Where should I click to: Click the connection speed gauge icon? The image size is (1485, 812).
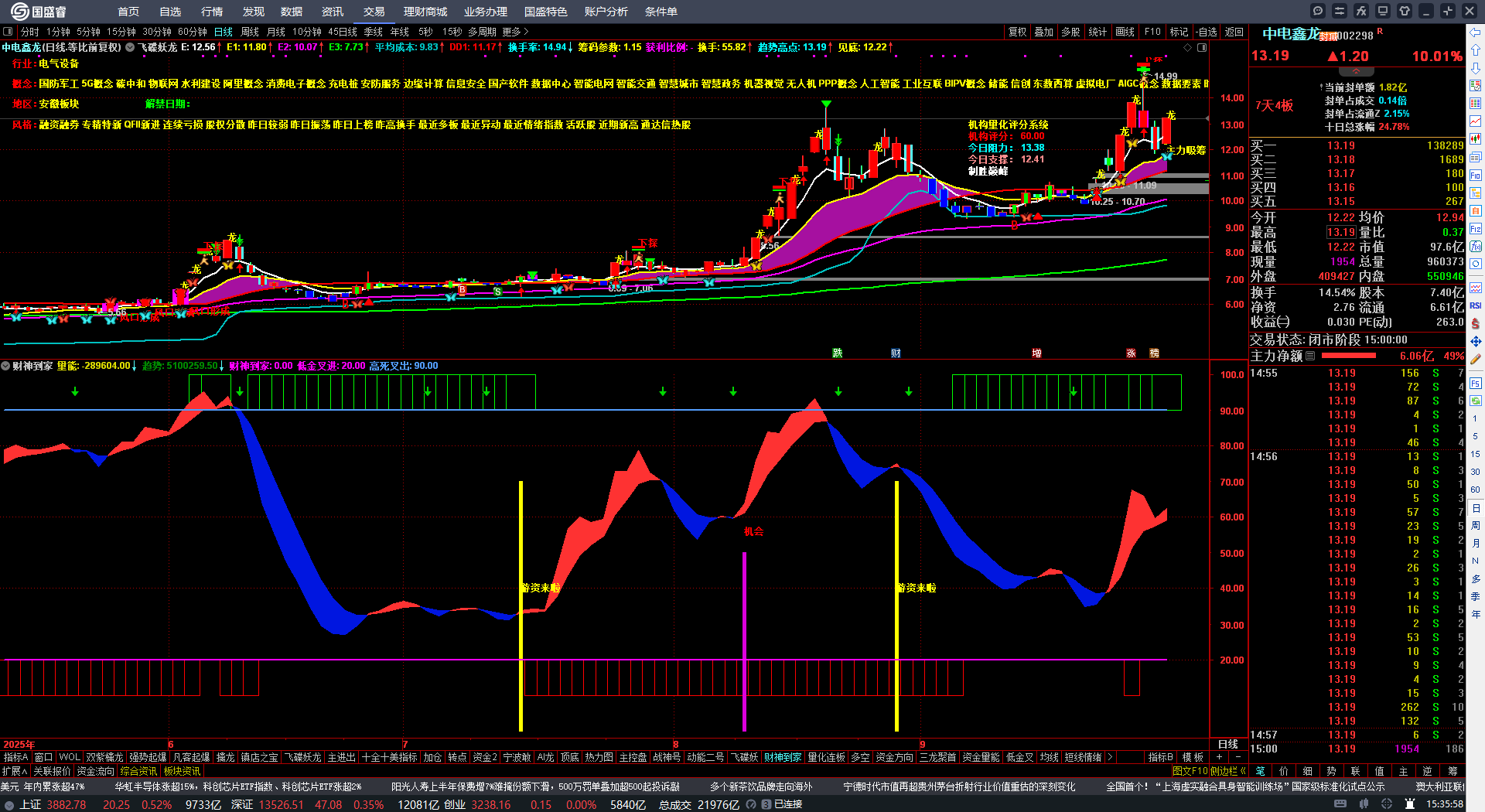[751, 804]
